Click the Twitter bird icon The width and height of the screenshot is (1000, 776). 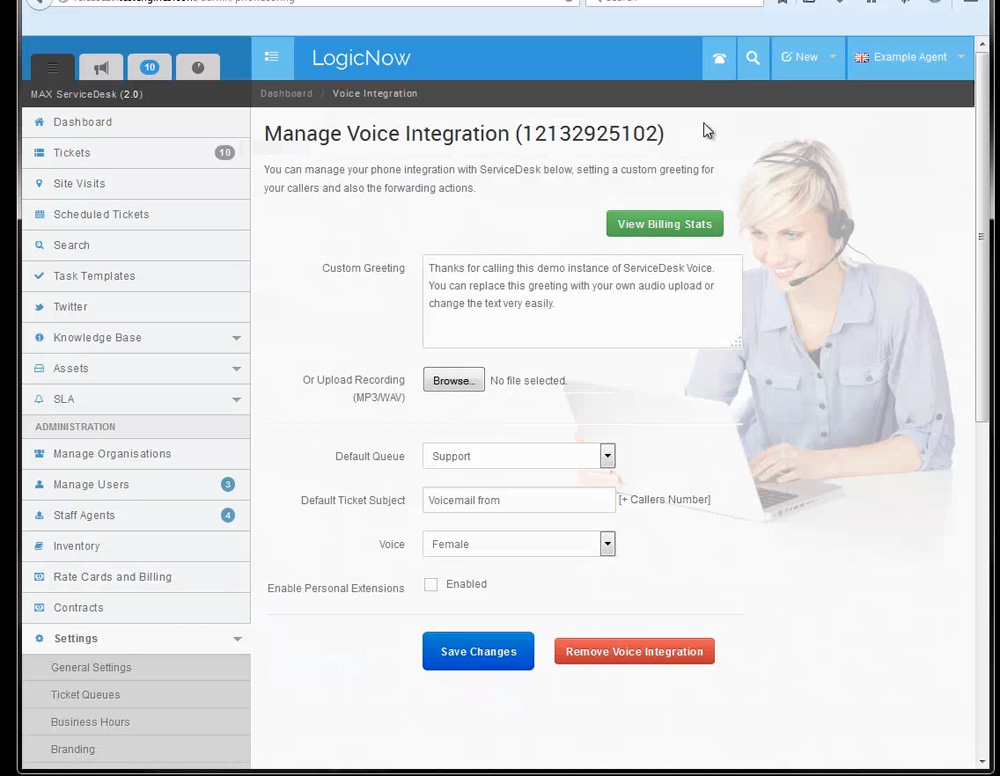tap(40, 307)
